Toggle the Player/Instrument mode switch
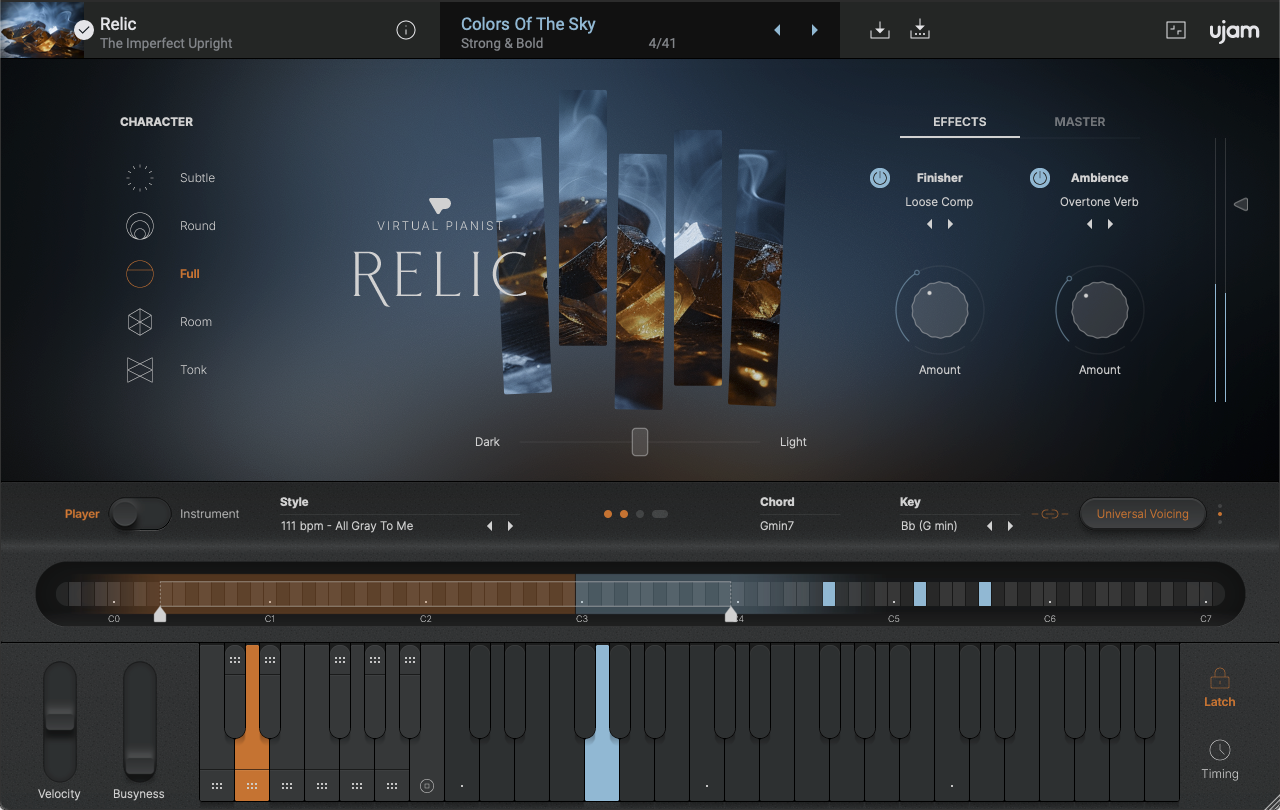The width and height of the screenshot is (1280, 810). [x=140, y=514]
